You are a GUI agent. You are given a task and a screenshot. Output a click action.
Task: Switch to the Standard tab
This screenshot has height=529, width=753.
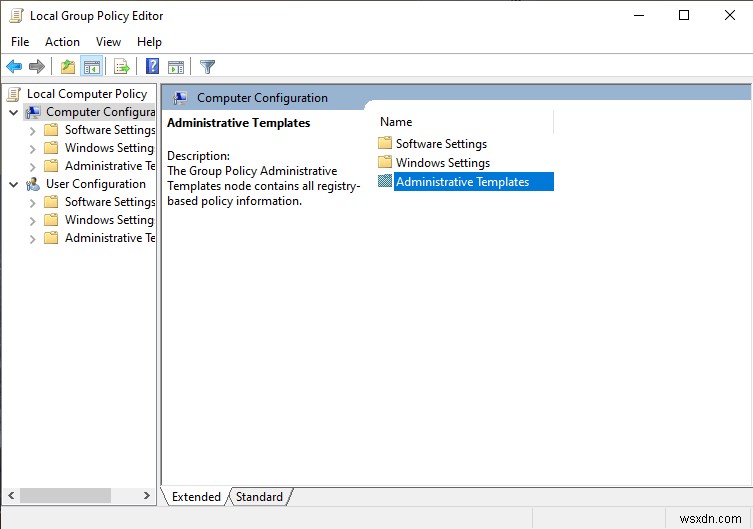tap(259, 496)
